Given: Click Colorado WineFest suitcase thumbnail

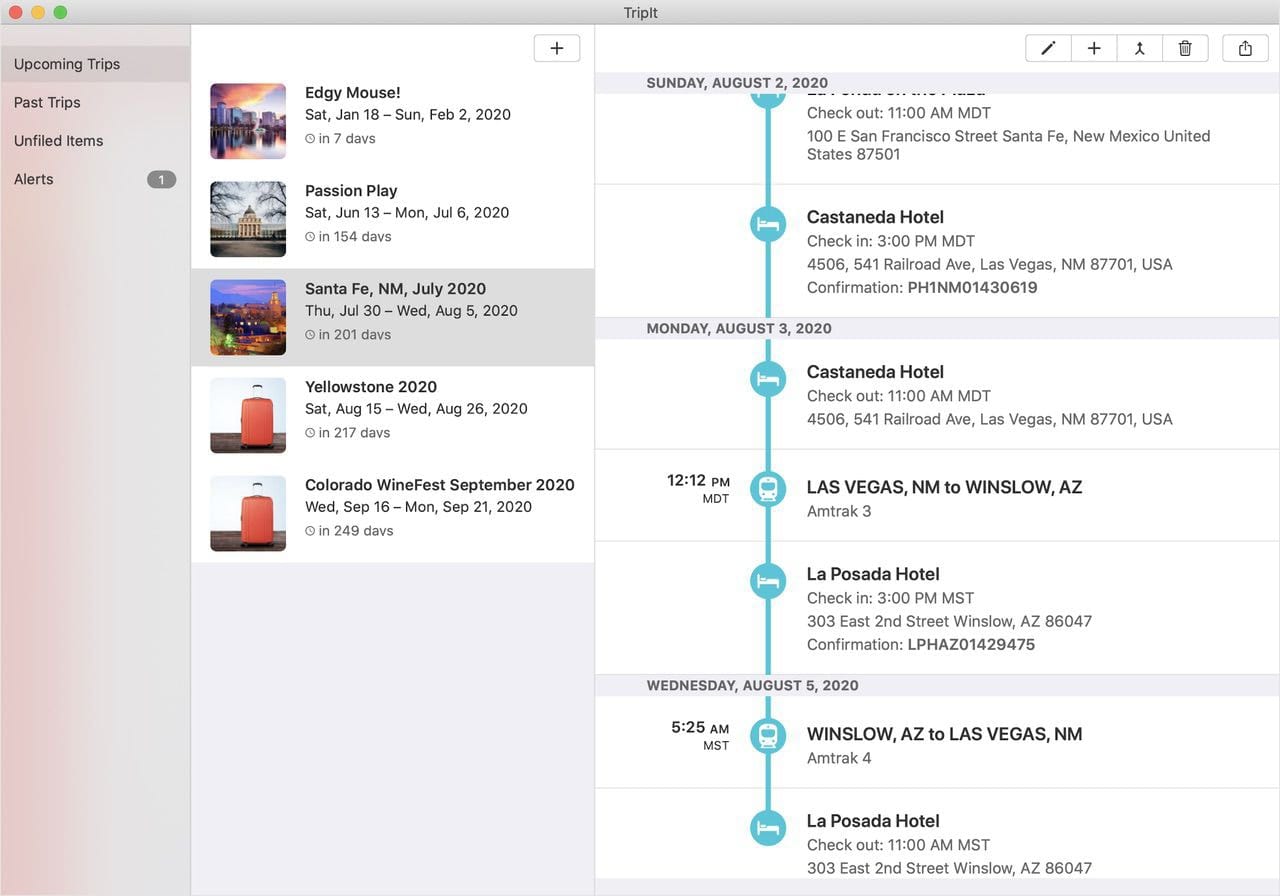Looking at the screenshot, I should [248, 513].
